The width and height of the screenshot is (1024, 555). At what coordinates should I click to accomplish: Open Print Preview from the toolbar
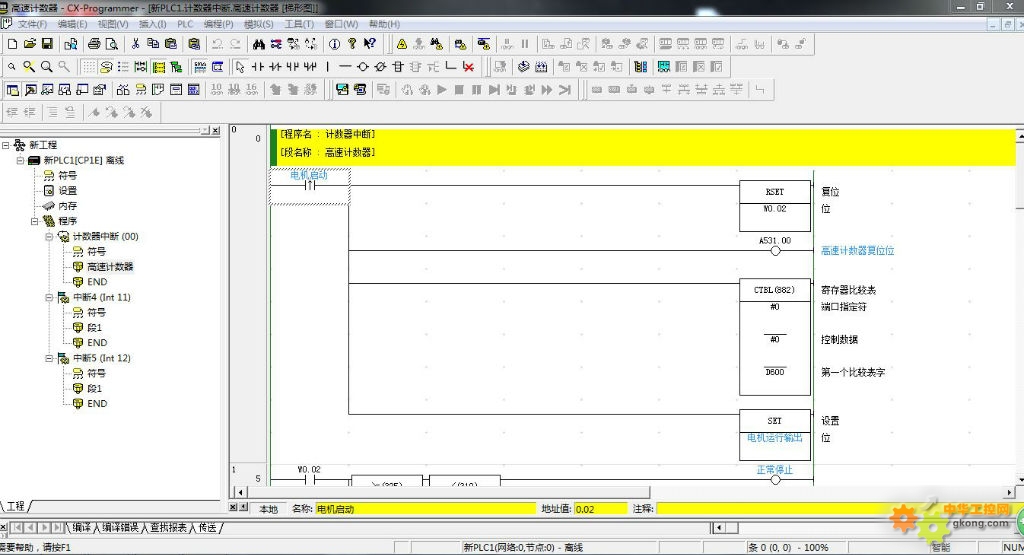112,44
